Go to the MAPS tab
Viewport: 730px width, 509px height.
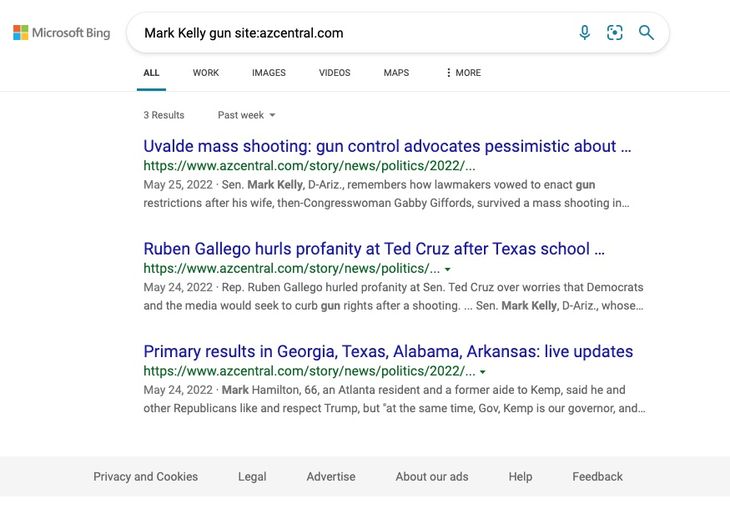(x=396, y=73)
